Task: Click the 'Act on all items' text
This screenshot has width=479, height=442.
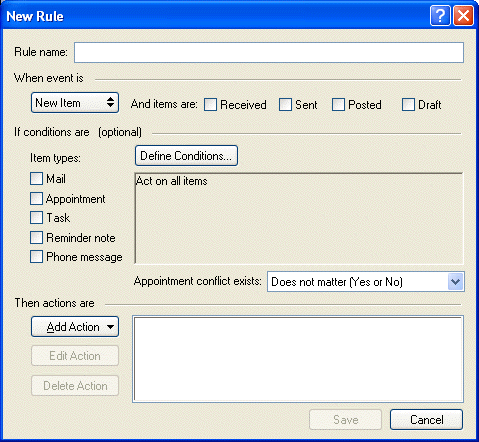Action: pyautogui.click(x=172, y=181)
